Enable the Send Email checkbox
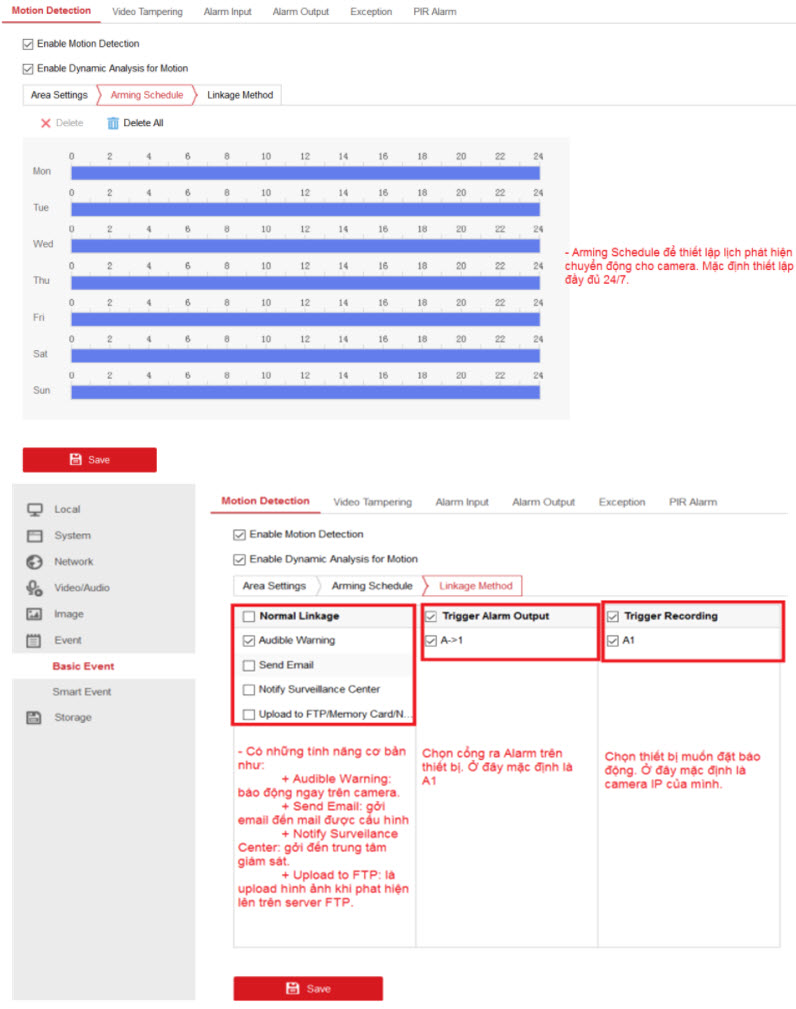This screenshot has height=1009, width=796. pos(249,665)
